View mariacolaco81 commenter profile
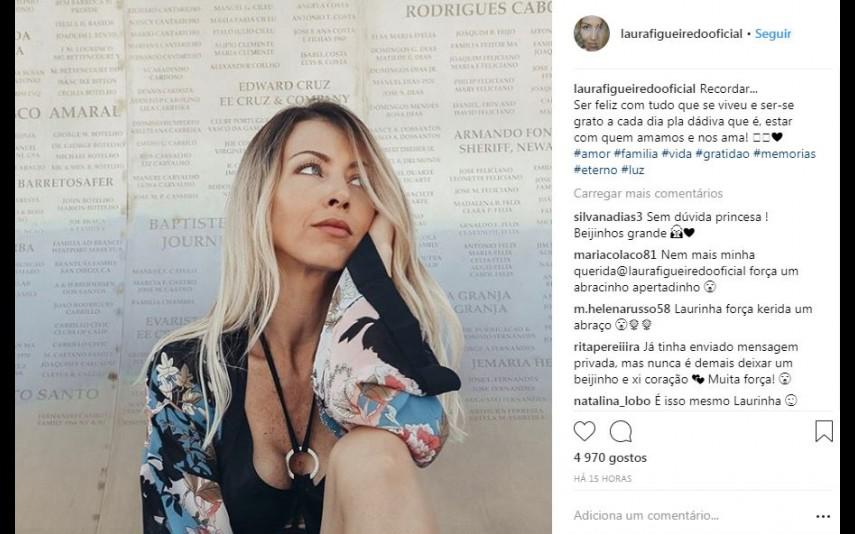This screenshot has height=534, width=855. pos(615,255)
